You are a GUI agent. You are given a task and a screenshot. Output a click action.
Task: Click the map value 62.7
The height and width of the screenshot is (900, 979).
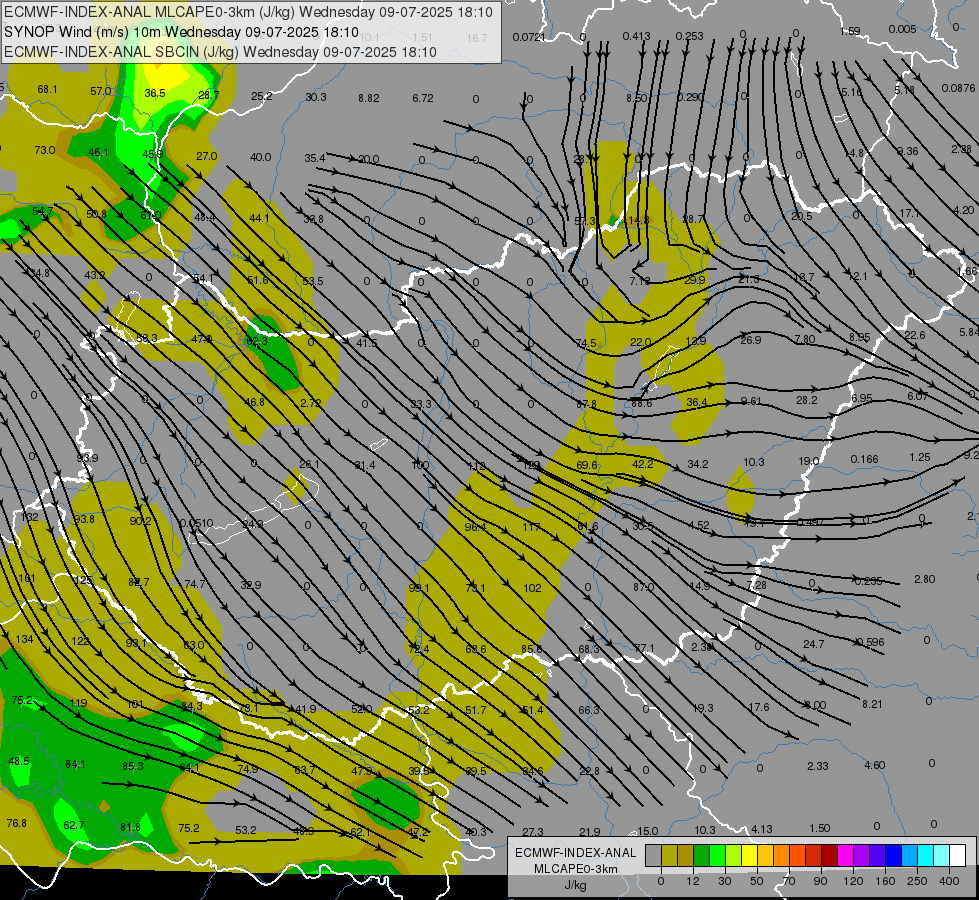click(x=74, y=825)
